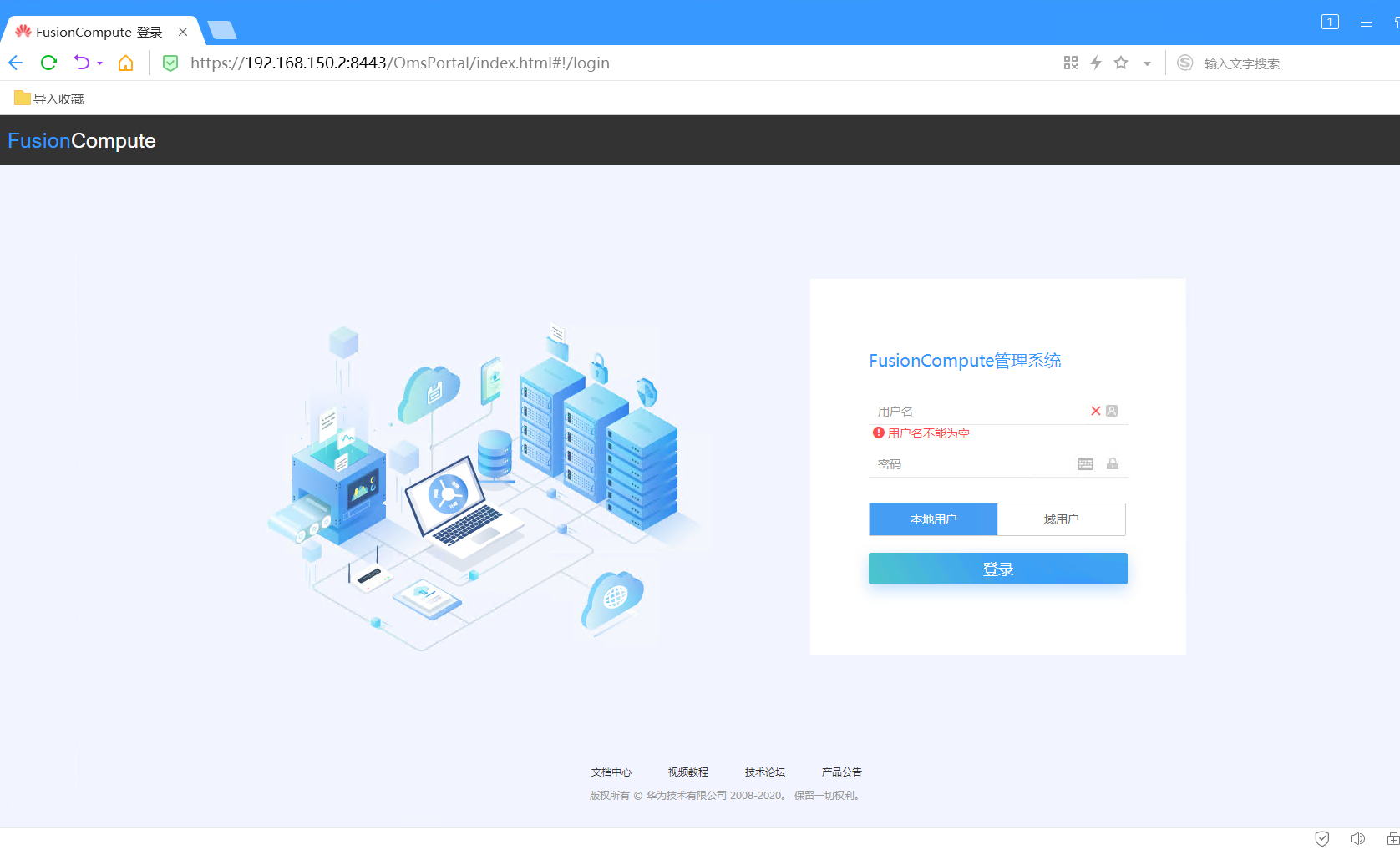Screen dimensions: 1400x850
Task: Click the lightning speed-mode icon
Action: point(1096,63)
